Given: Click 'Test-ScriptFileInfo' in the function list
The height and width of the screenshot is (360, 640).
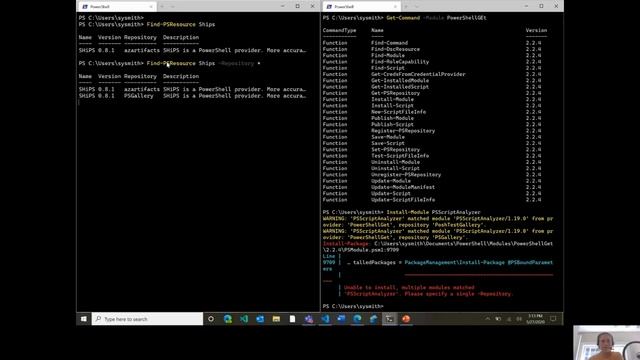Looking at the screenshot, I should 400,156.
